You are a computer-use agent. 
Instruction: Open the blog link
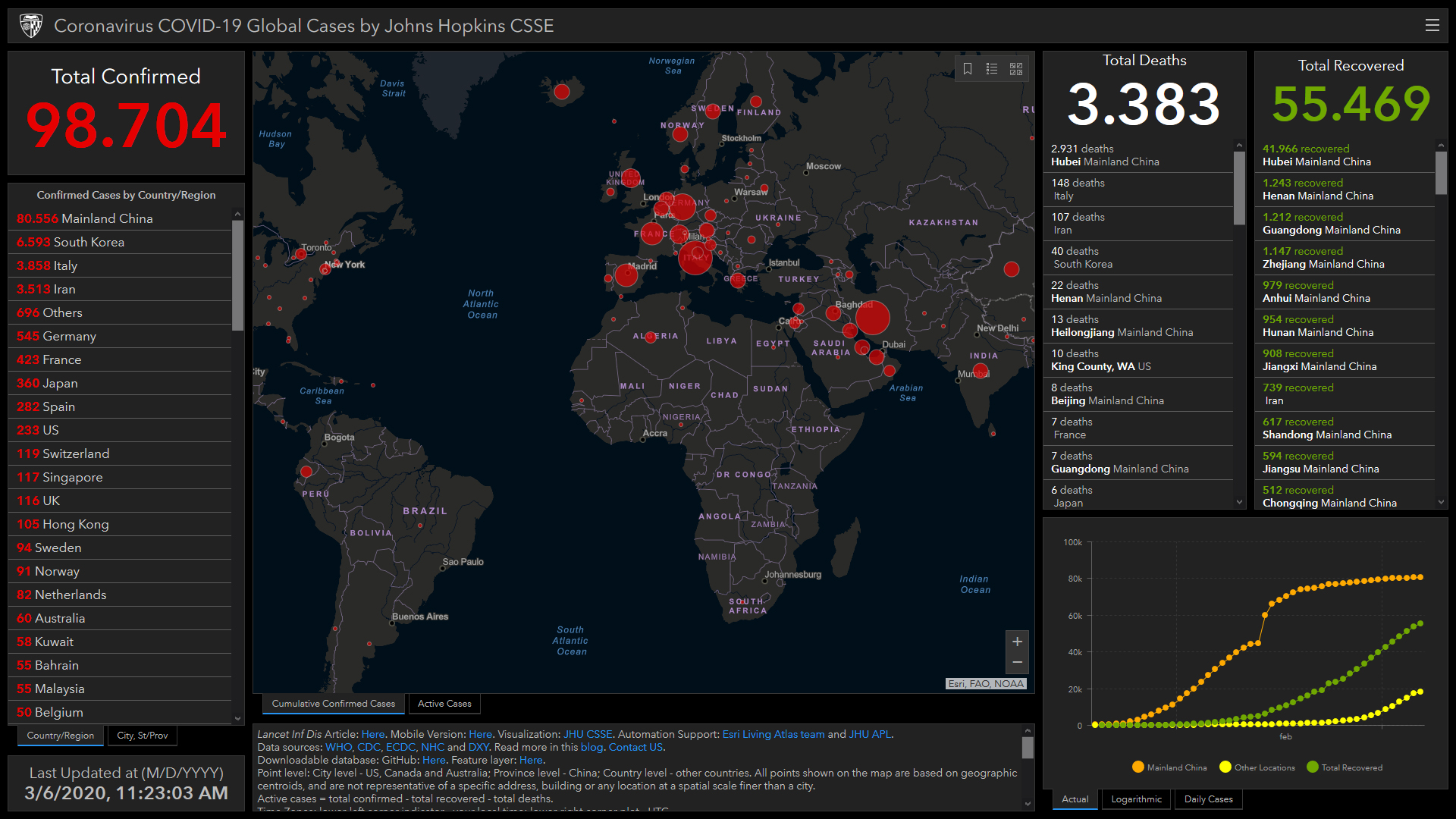[x=591, y=747]
